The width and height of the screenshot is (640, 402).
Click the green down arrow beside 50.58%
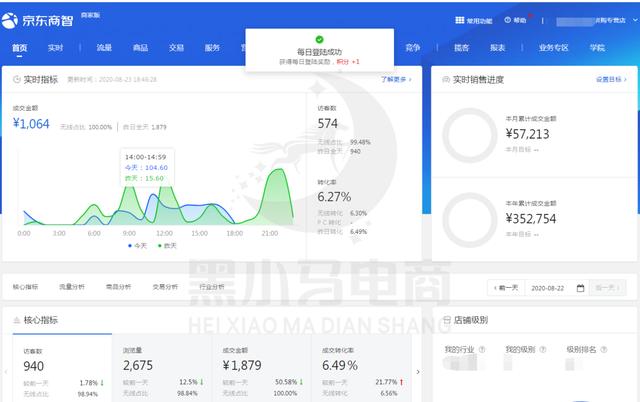pos(301,382)
